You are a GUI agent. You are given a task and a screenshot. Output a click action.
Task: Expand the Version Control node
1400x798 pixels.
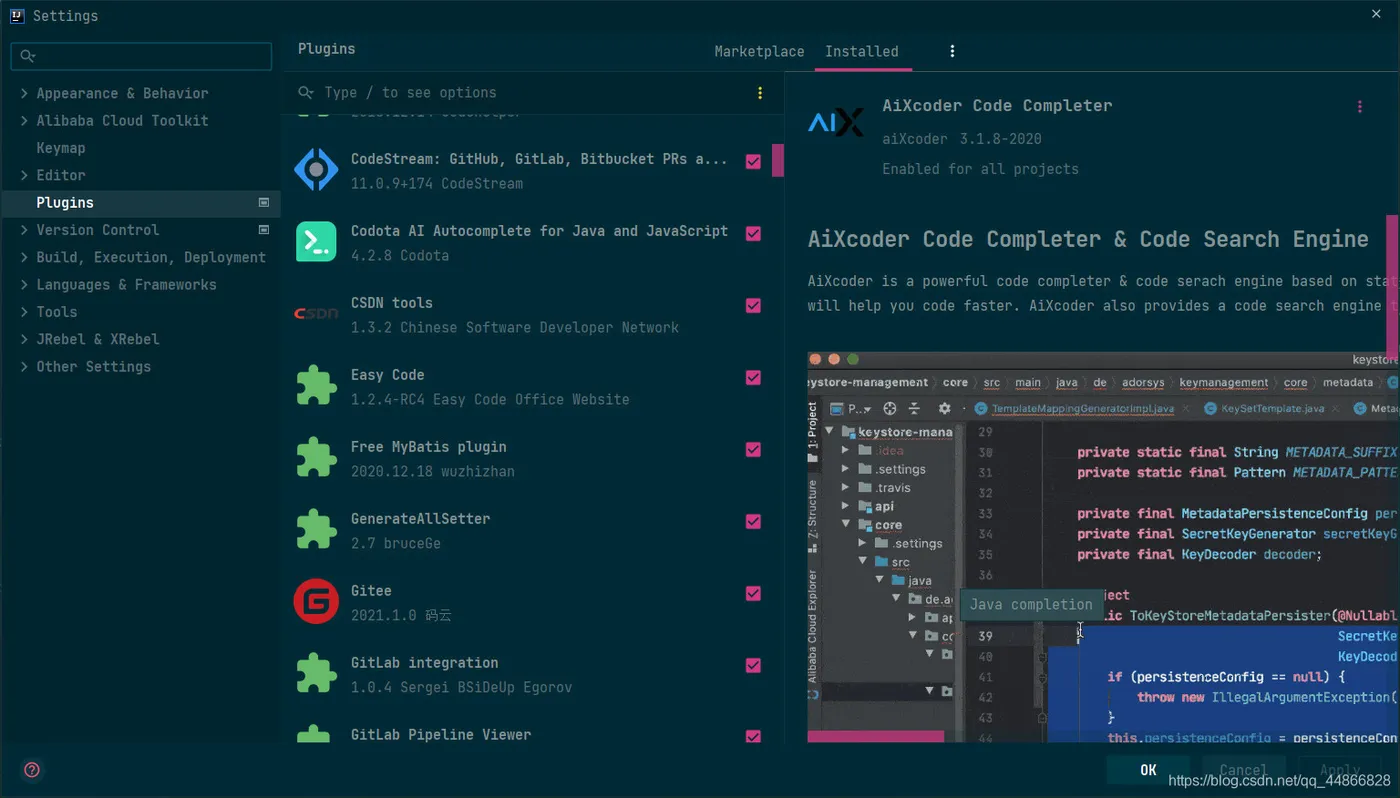[x=24, y=230]
